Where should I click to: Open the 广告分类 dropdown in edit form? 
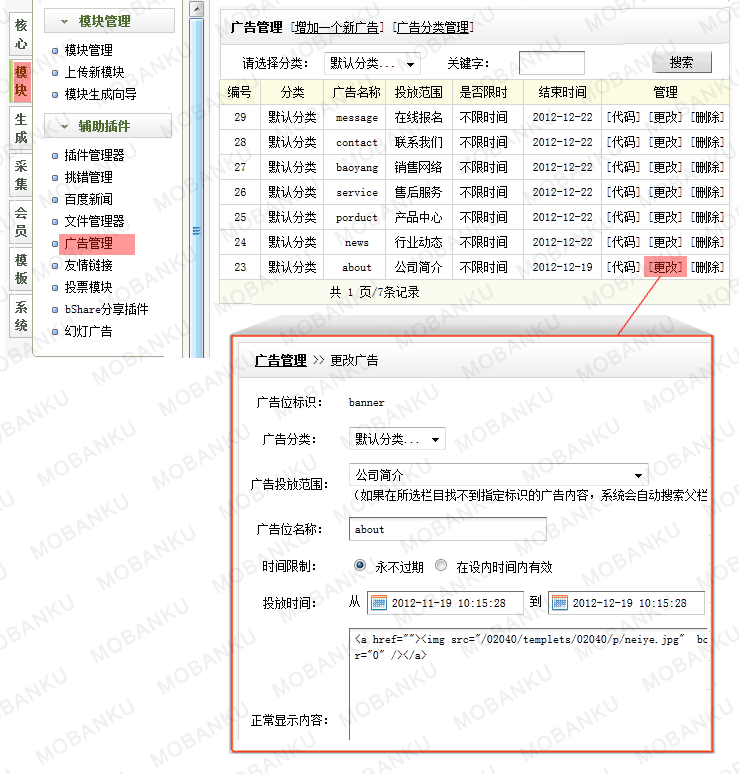397,439
